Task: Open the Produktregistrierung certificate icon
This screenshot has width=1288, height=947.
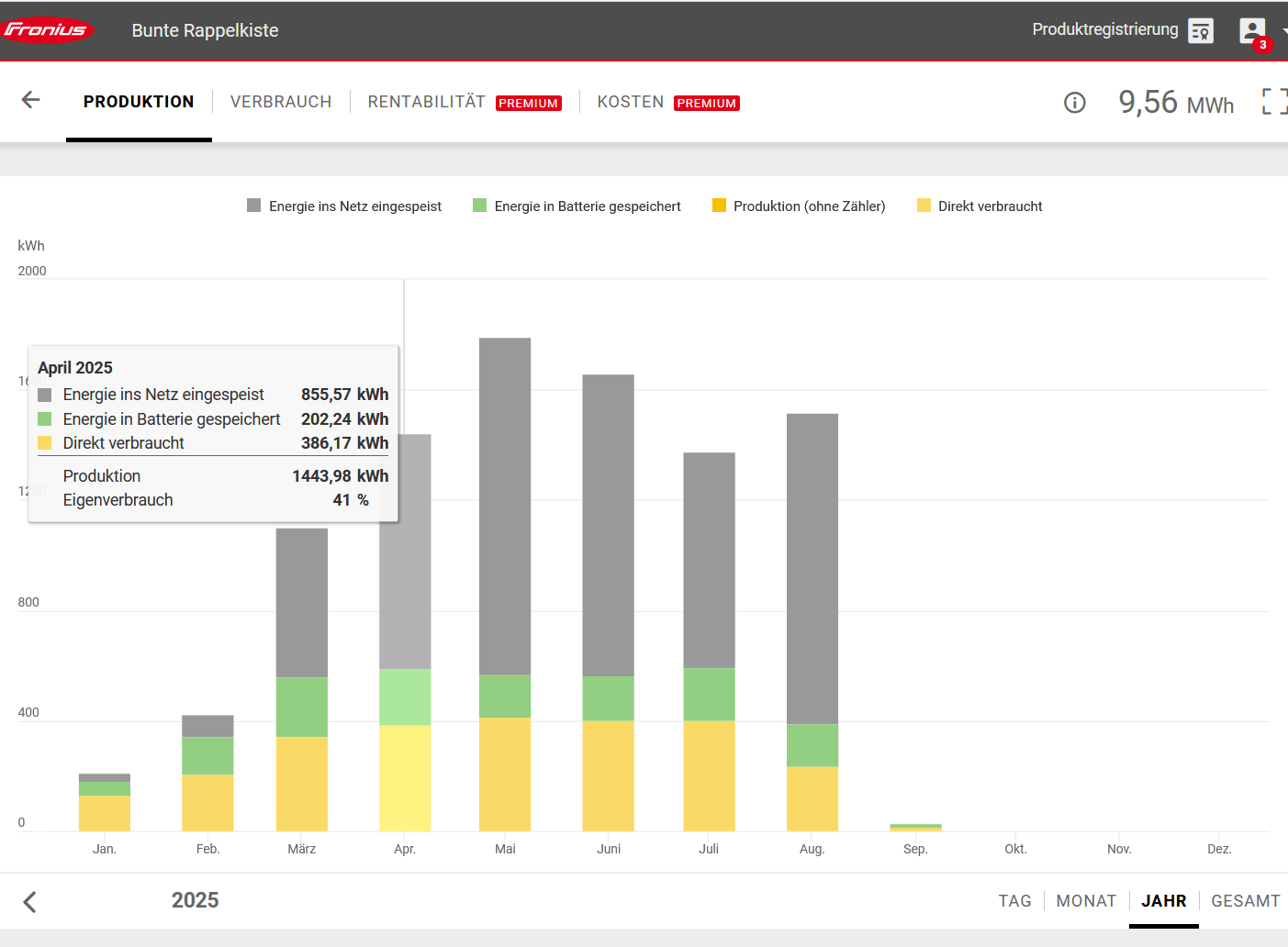Action: click(x=1200, y=31)
